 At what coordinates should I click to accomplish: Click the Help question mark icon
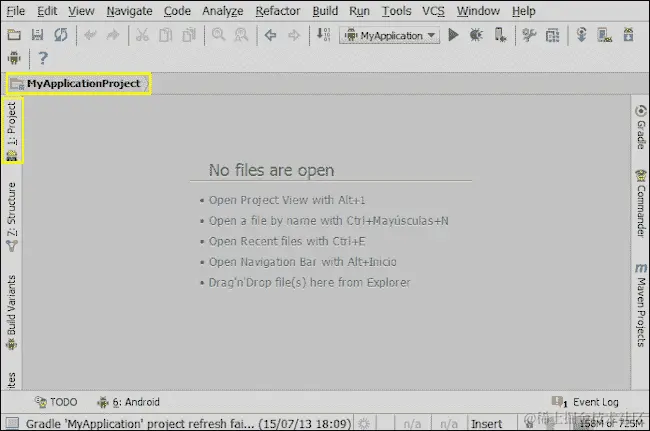(x=43, y=58)
